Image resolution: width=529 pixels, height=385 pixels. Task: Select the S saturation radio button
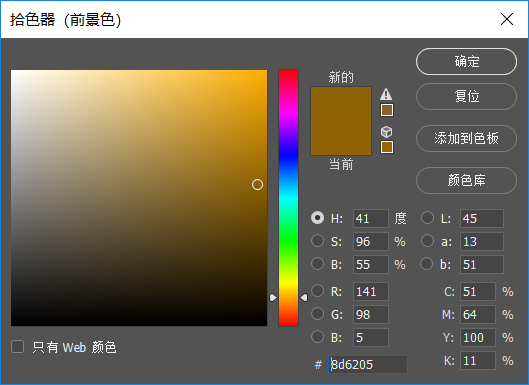317,241
